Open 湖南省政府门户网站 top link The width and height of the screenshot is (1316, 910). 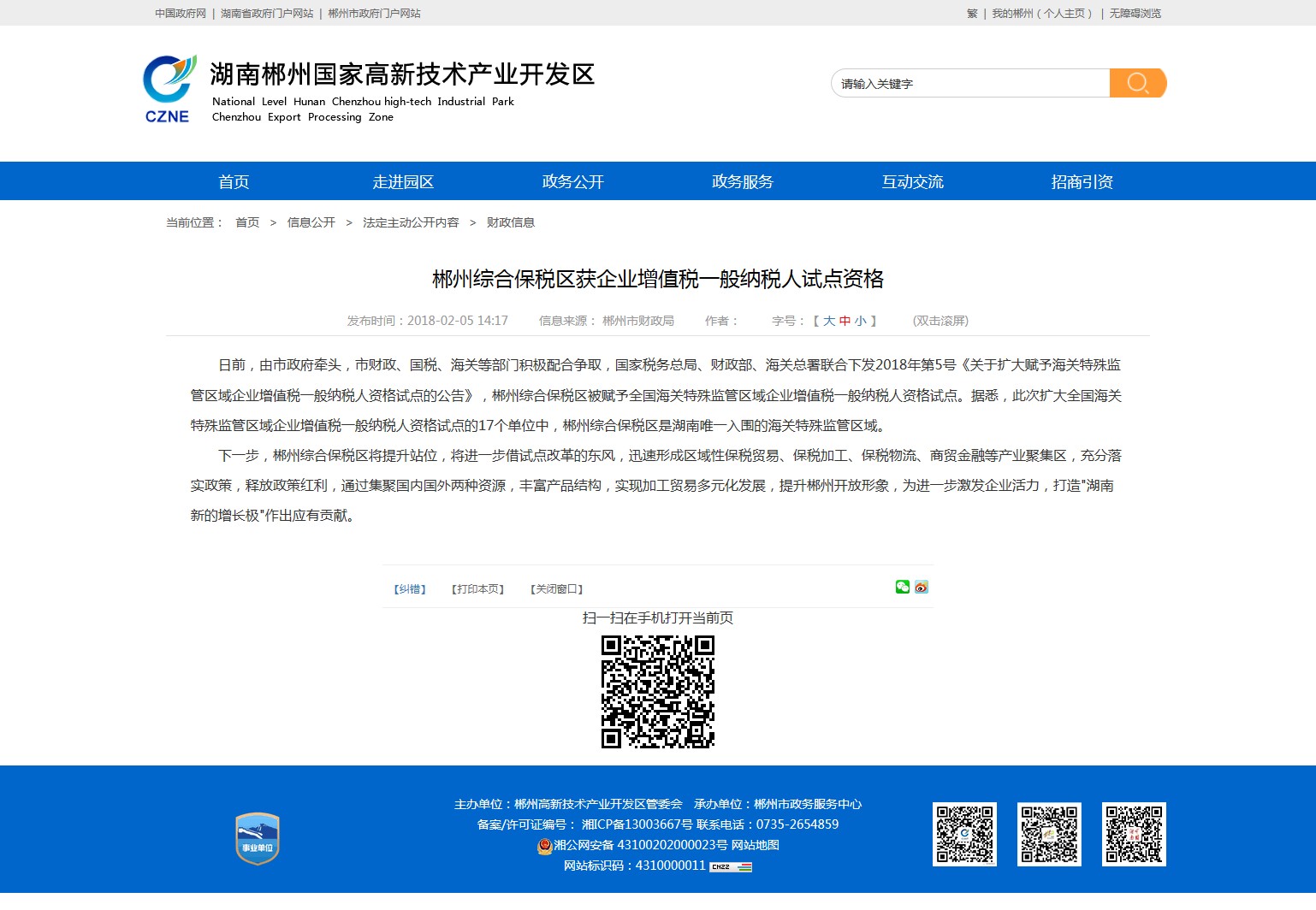point(267,14)
